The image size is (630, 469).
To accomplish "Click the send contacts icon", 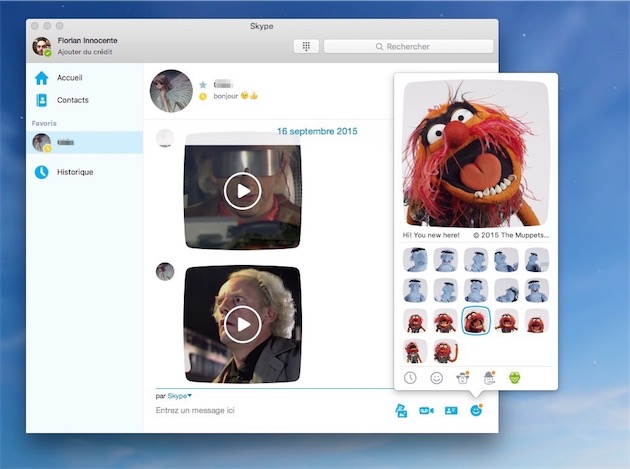I will point(451,410).
